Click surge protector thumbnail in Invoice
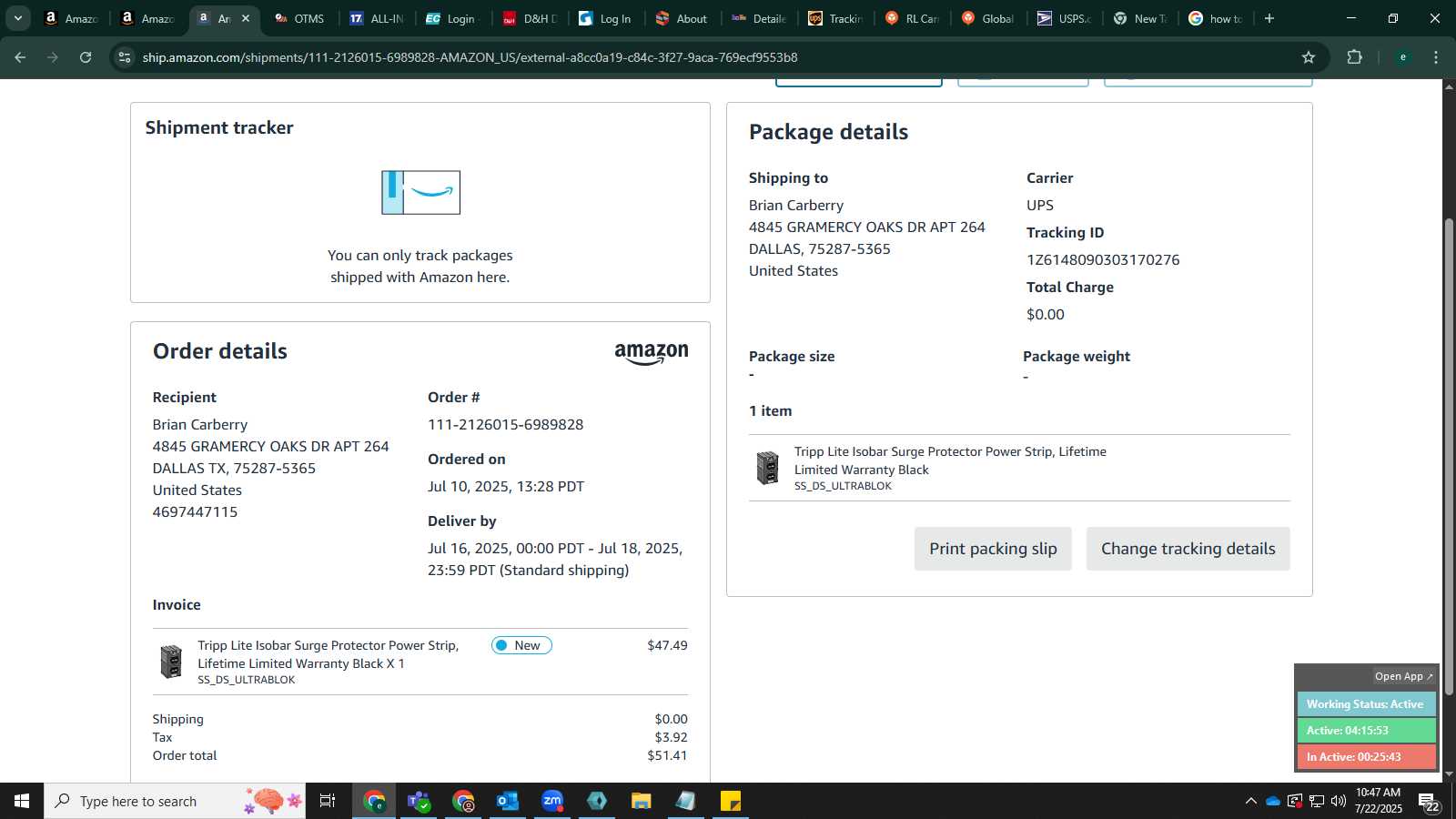Screen dimensions: 1456x819 click(171, 662)
